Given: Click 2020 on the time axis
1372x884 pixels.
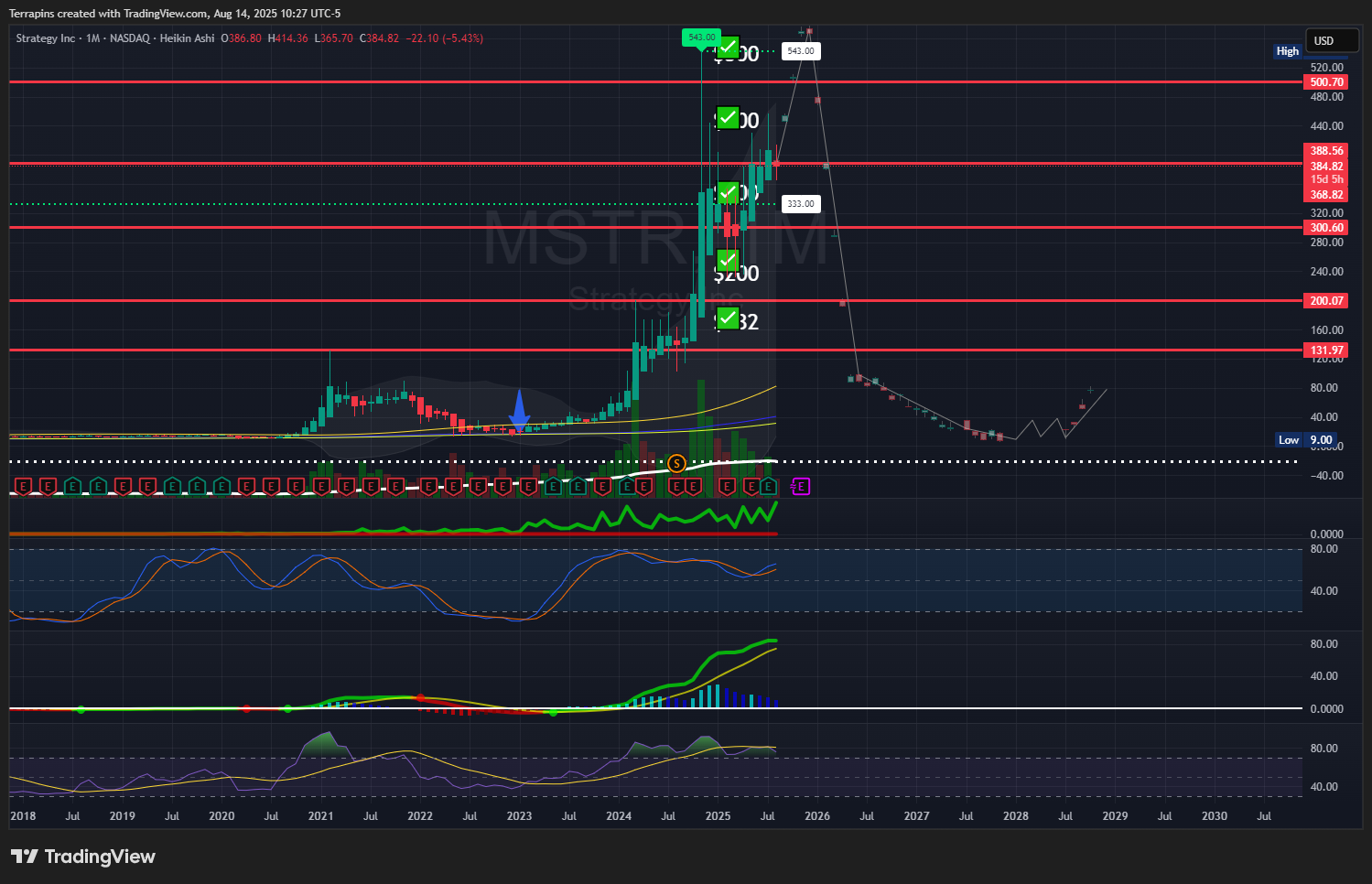Looking at the screenshot, I should click(221, 816).
